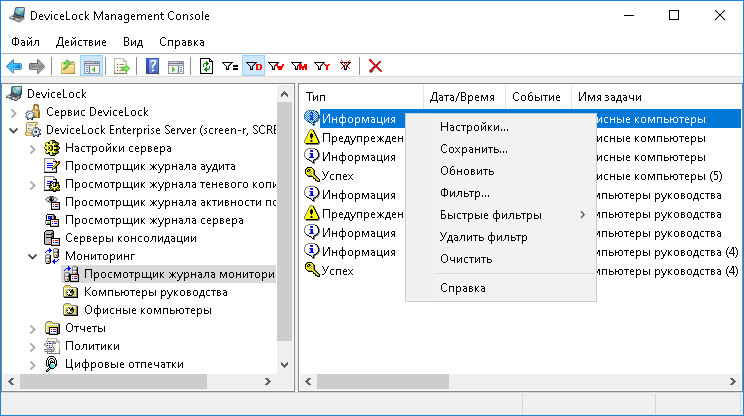Collapse the Мониторинг tree node
This screenshot has height=416, width=744.
point(32,256)
